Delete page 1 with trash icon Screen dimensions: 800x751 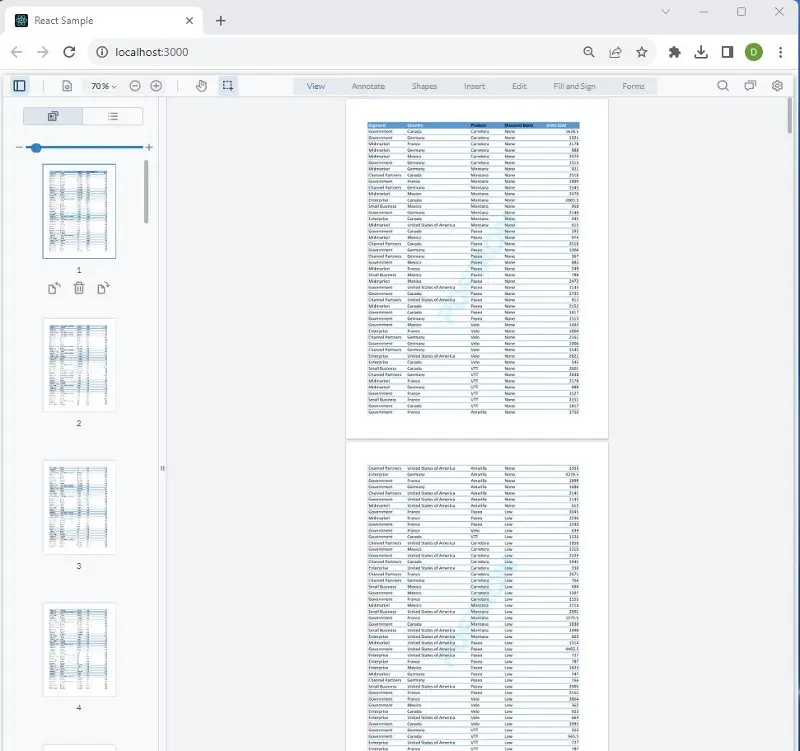79,288
